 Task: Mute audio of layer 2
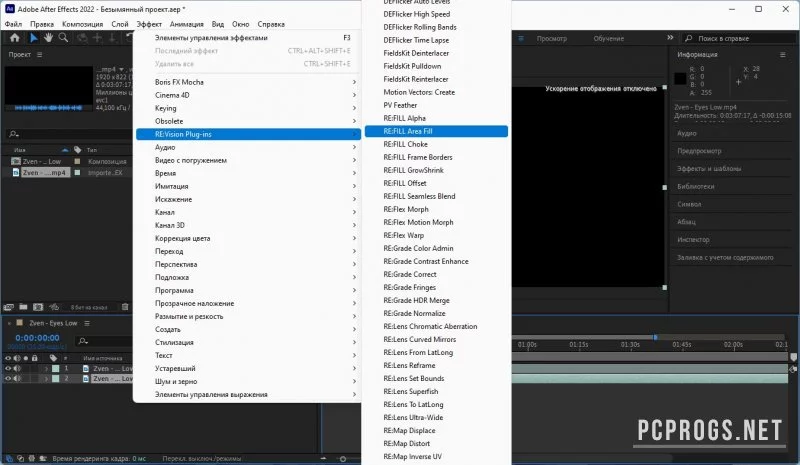[x=17, y=379]
